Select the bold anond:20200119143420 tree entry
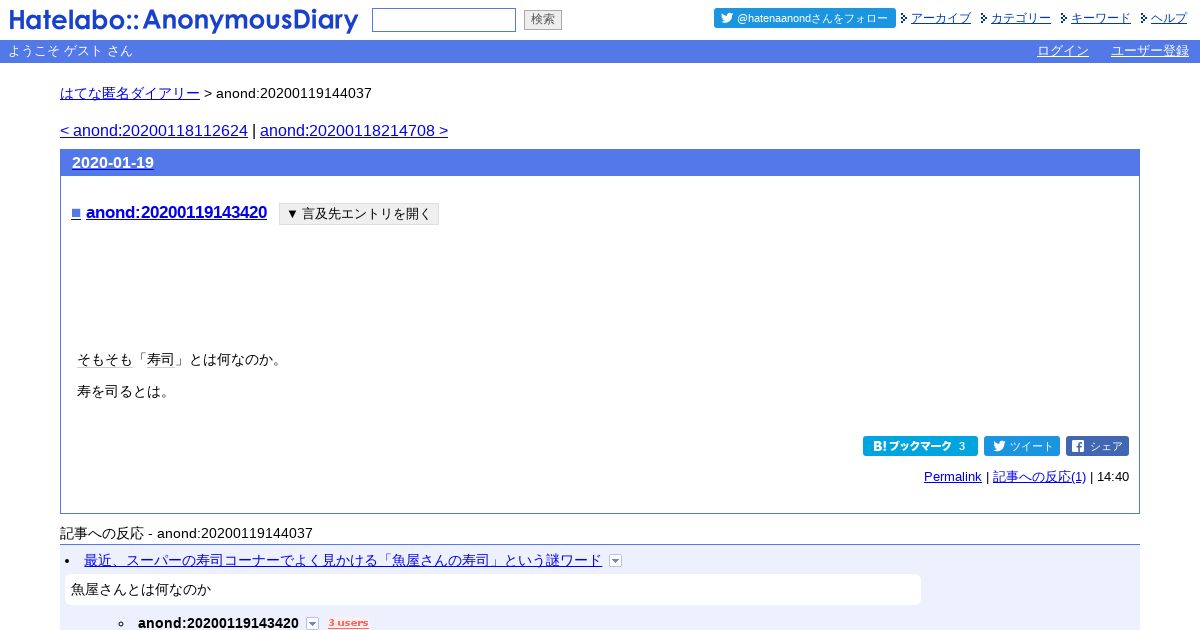 coord(218,623)
